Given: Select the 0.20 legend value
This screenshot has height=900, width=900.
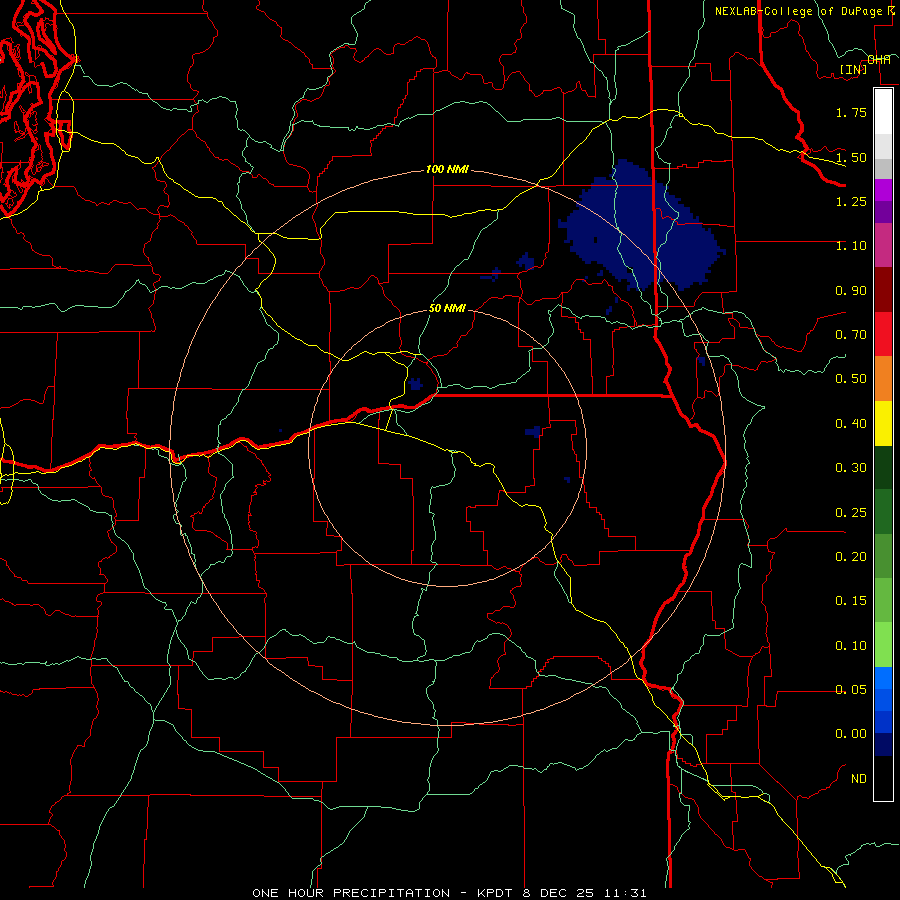Looking at the screenshot, I should click(x=851, y=557).
